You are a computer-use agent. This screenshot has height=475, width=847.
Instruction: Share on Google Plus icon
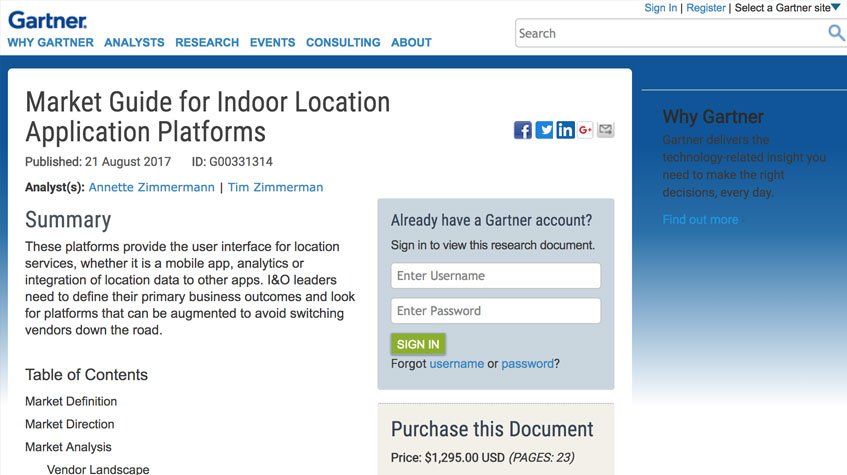point(585,130)
